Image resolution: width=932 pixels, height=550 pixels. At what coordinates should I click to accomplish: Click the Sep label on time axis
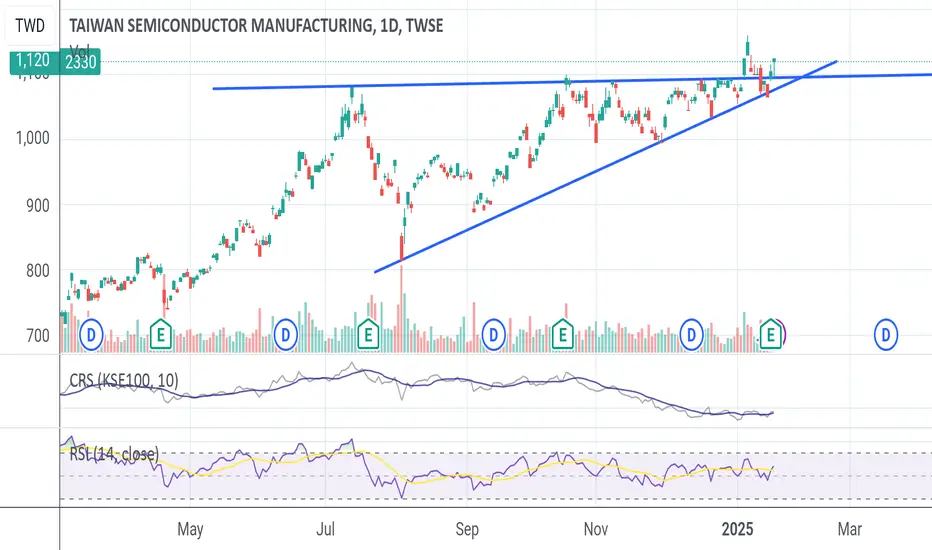pyautogui.click(x=467, y=529)
